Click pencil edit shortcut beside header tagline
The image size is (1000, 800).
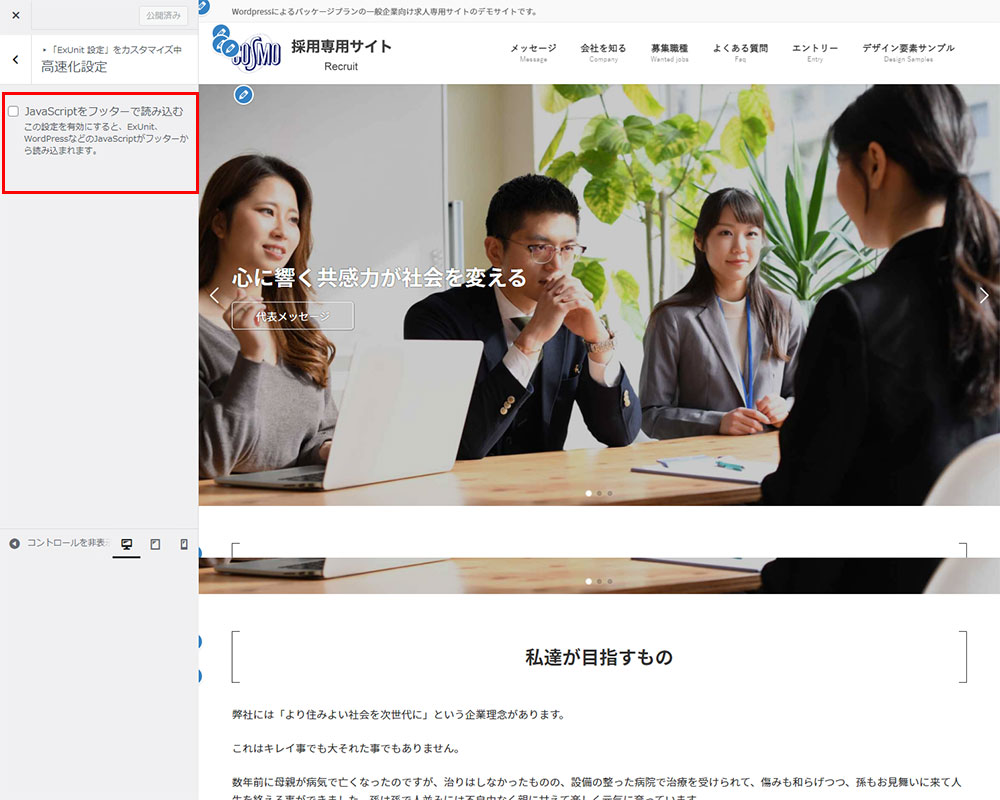click(204, 7)
